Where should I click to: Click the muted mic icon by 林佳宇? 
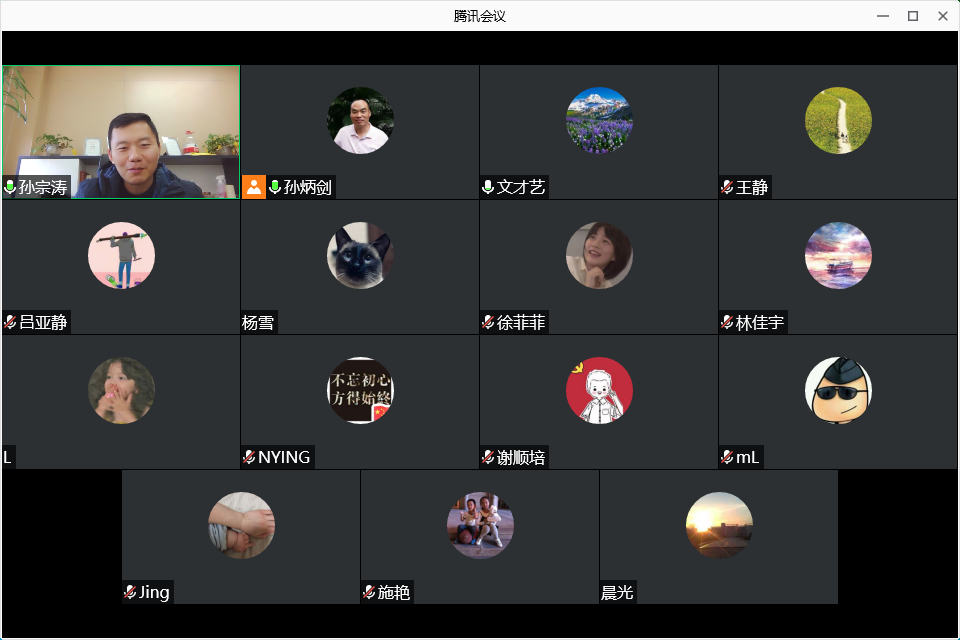coord(727,322)
